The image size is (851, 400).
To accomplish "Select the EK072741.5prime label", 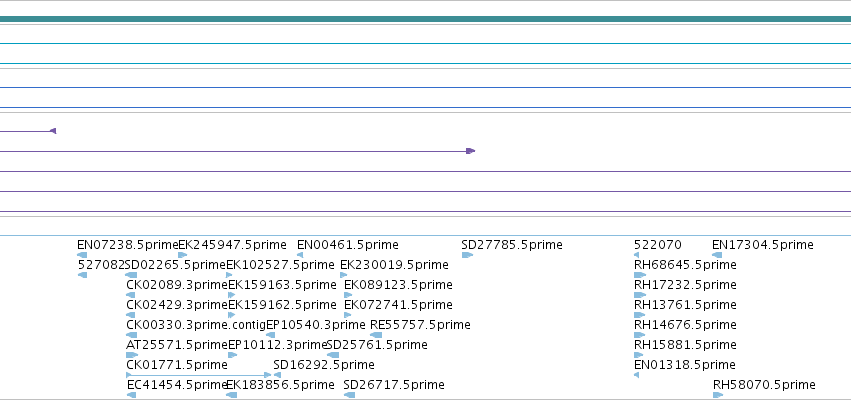I will pyautogui.click(x=398, y=305).
